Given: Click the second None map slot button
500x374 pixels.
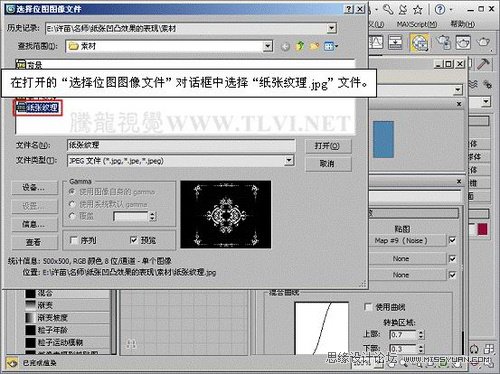Looking at the screenshot, I should (x=407, y=275).
